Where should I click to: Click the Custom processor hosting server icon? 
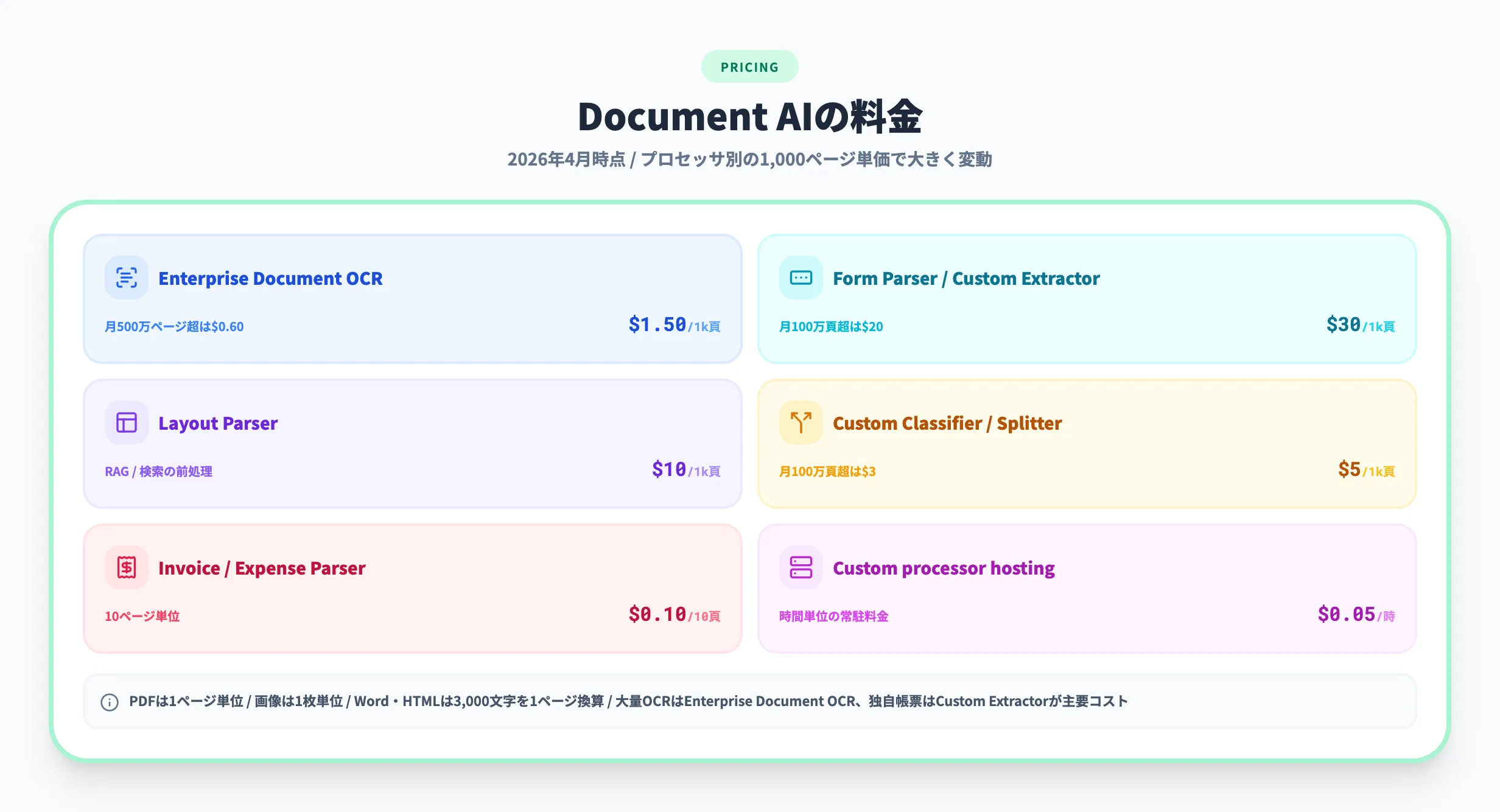coord(801,567)
